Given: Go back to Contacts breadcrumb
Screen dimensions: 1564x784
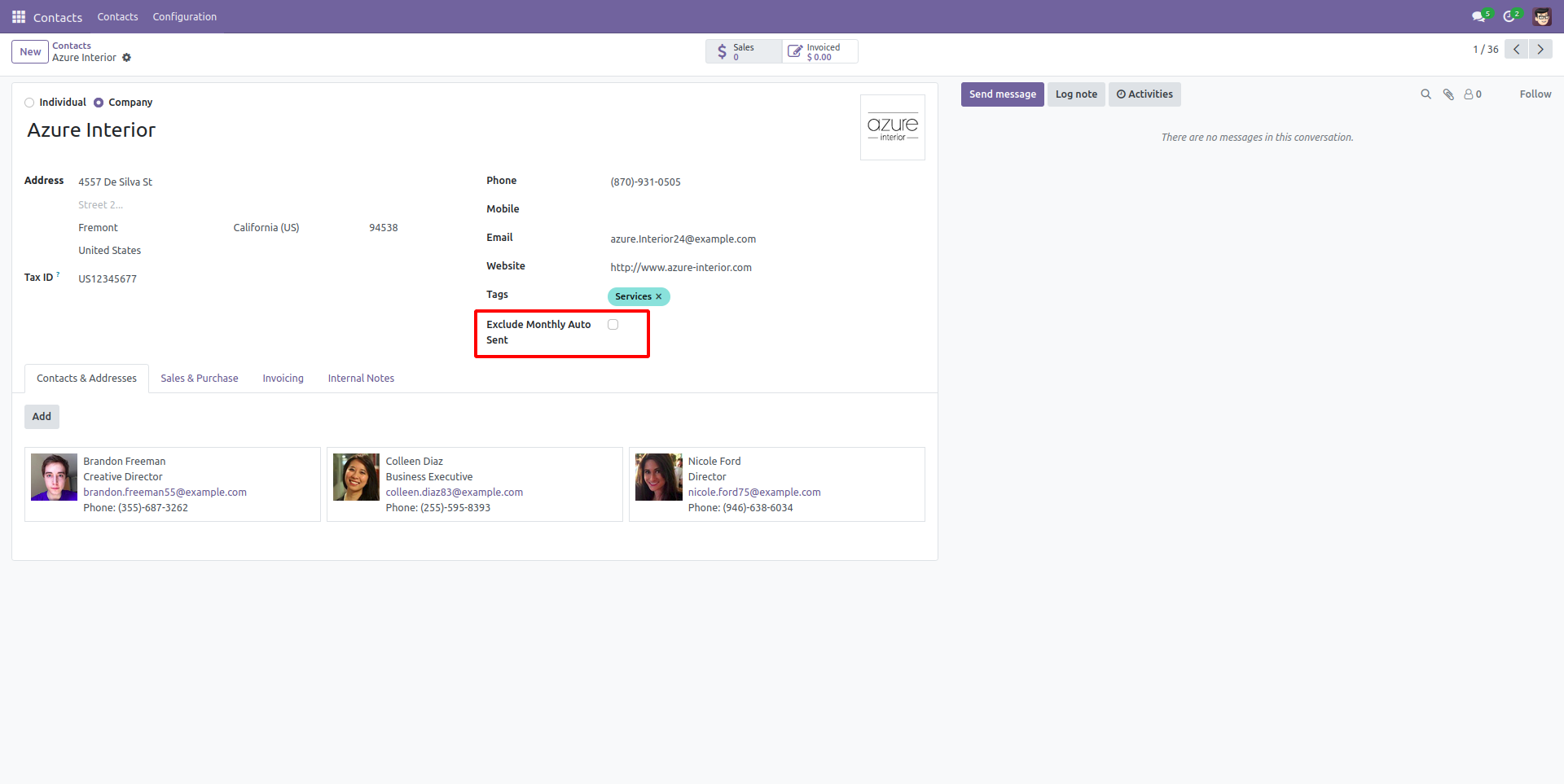Looking at the screenshot, I should [72, 46].
